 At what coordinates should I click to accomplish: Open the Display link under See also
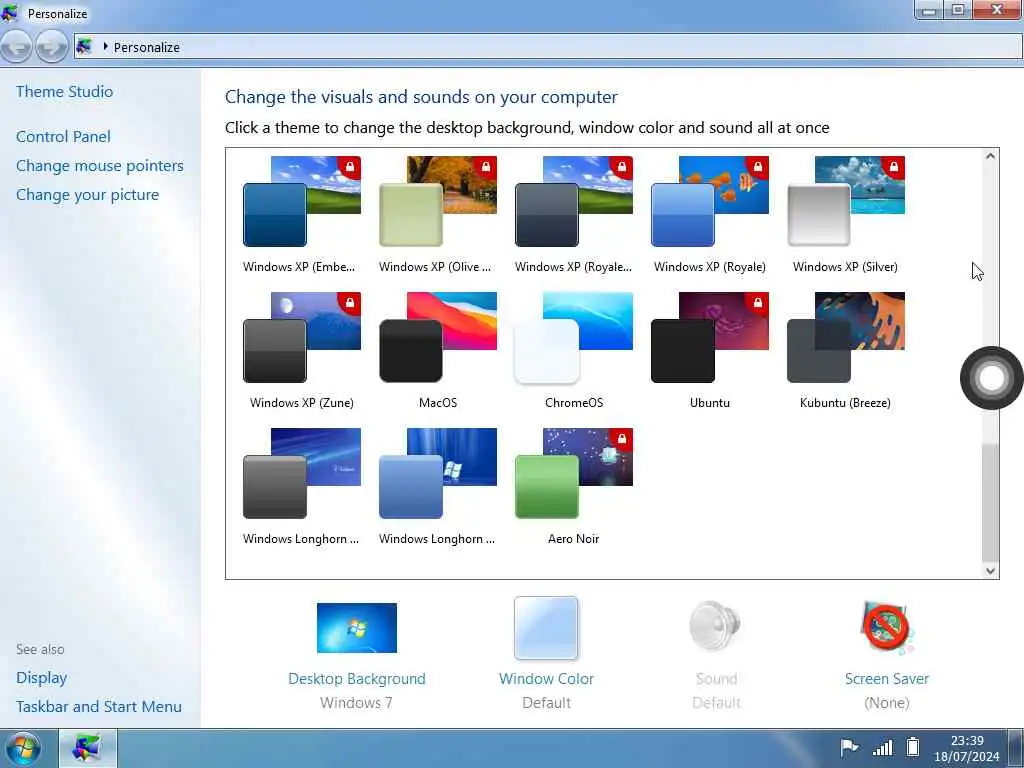[42, 678]
